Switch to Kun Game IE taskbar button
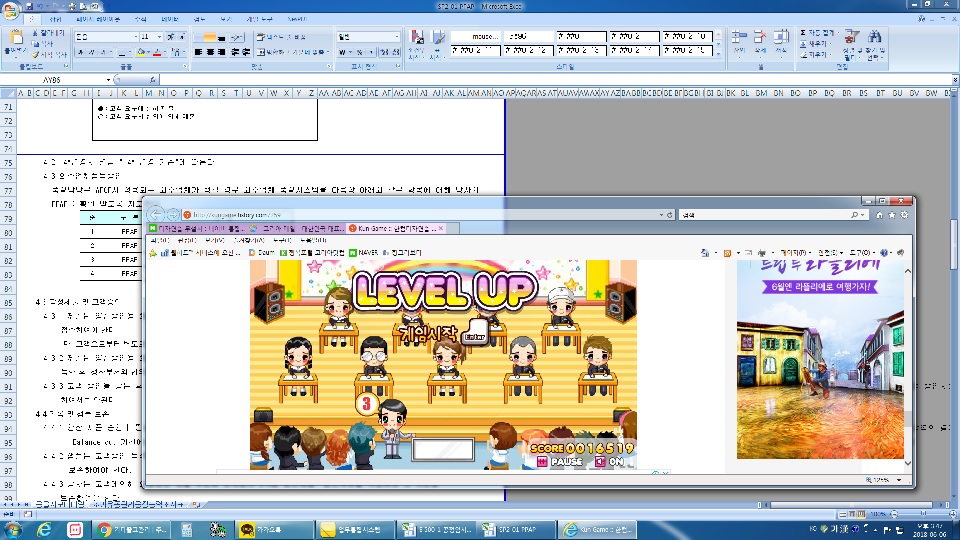The height and width of the screenshot is (540, 960). (x=599, y=530)
